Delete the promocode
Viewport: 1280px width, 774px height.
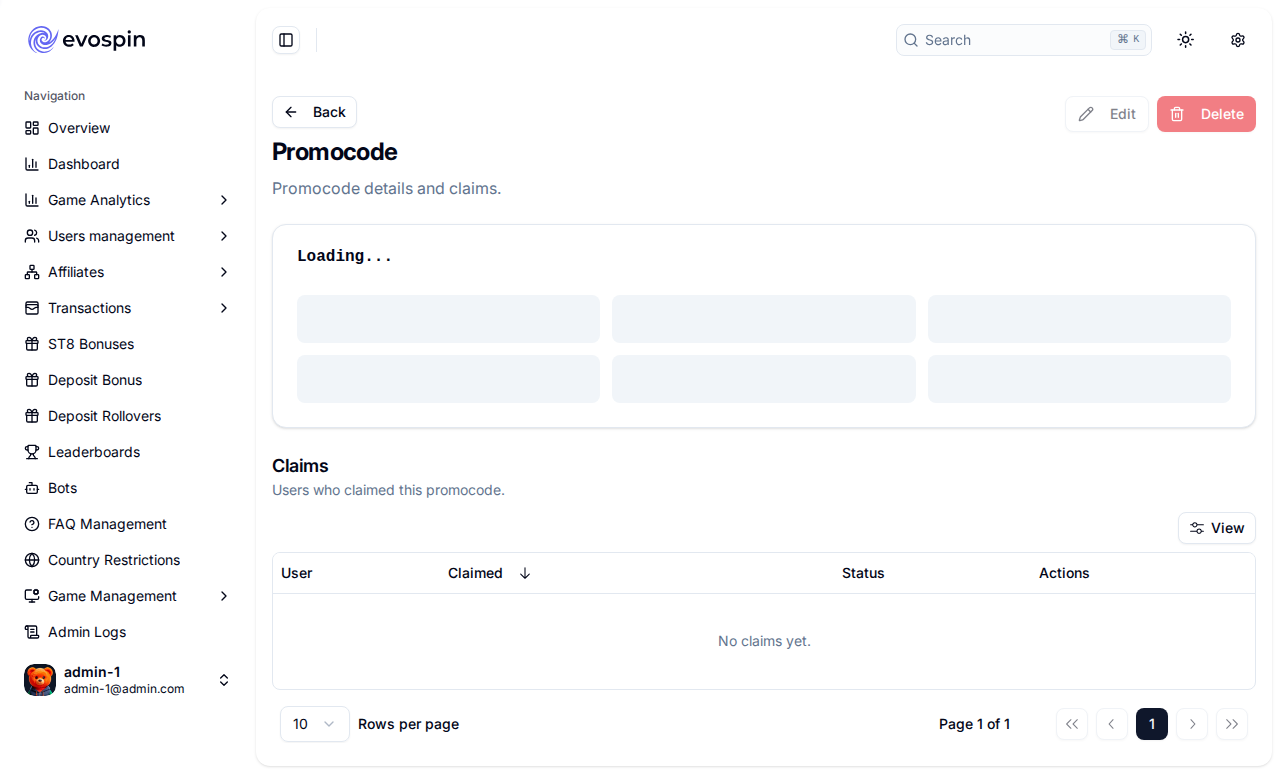tap(1206, 114)
